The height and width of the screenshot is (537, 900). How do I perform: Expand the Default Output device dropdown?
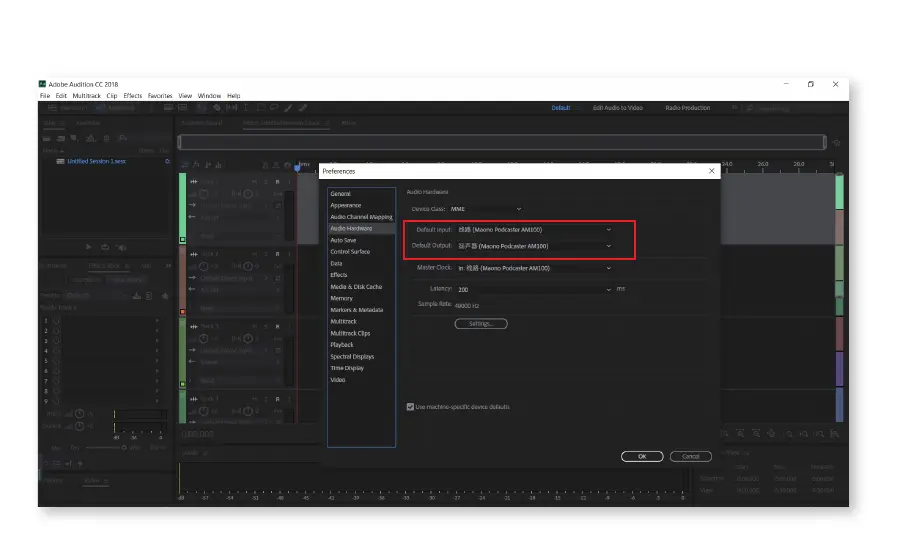608,246
